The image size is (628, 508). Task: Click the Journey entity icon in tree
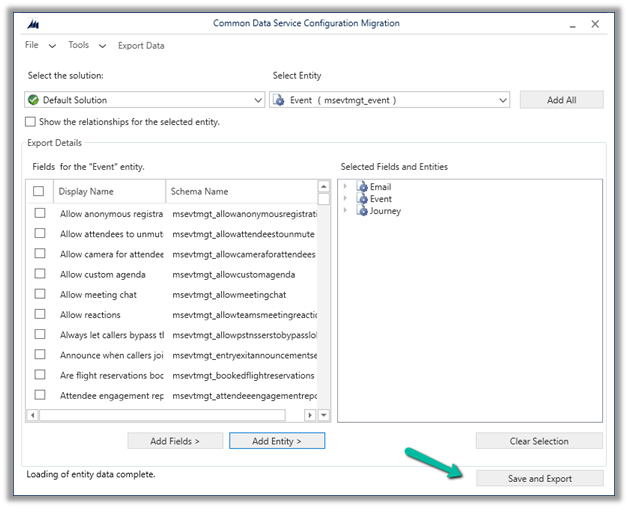(362, 211)
